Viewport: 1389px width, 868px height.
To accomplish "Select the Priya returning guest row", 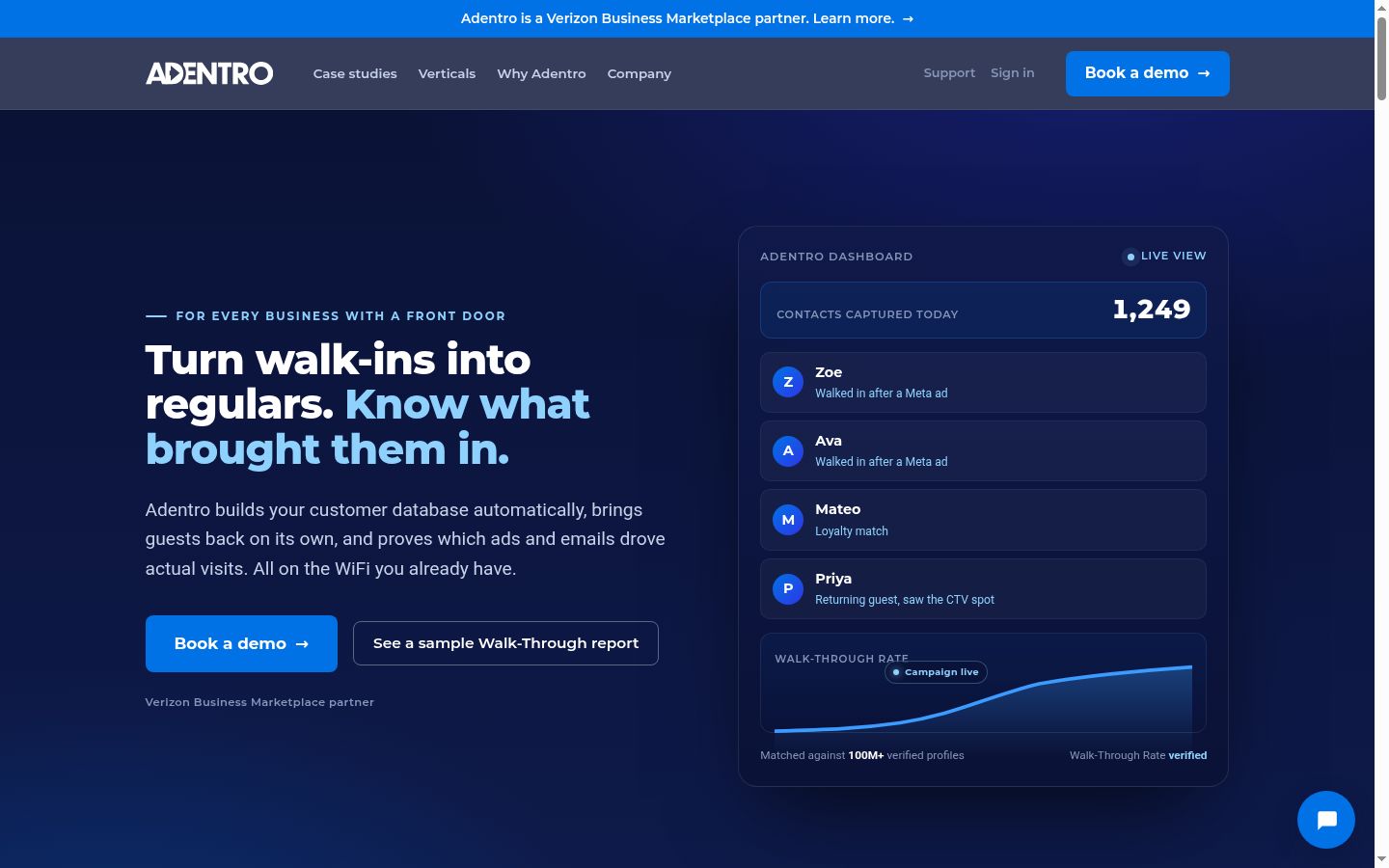I will [983, 588].
